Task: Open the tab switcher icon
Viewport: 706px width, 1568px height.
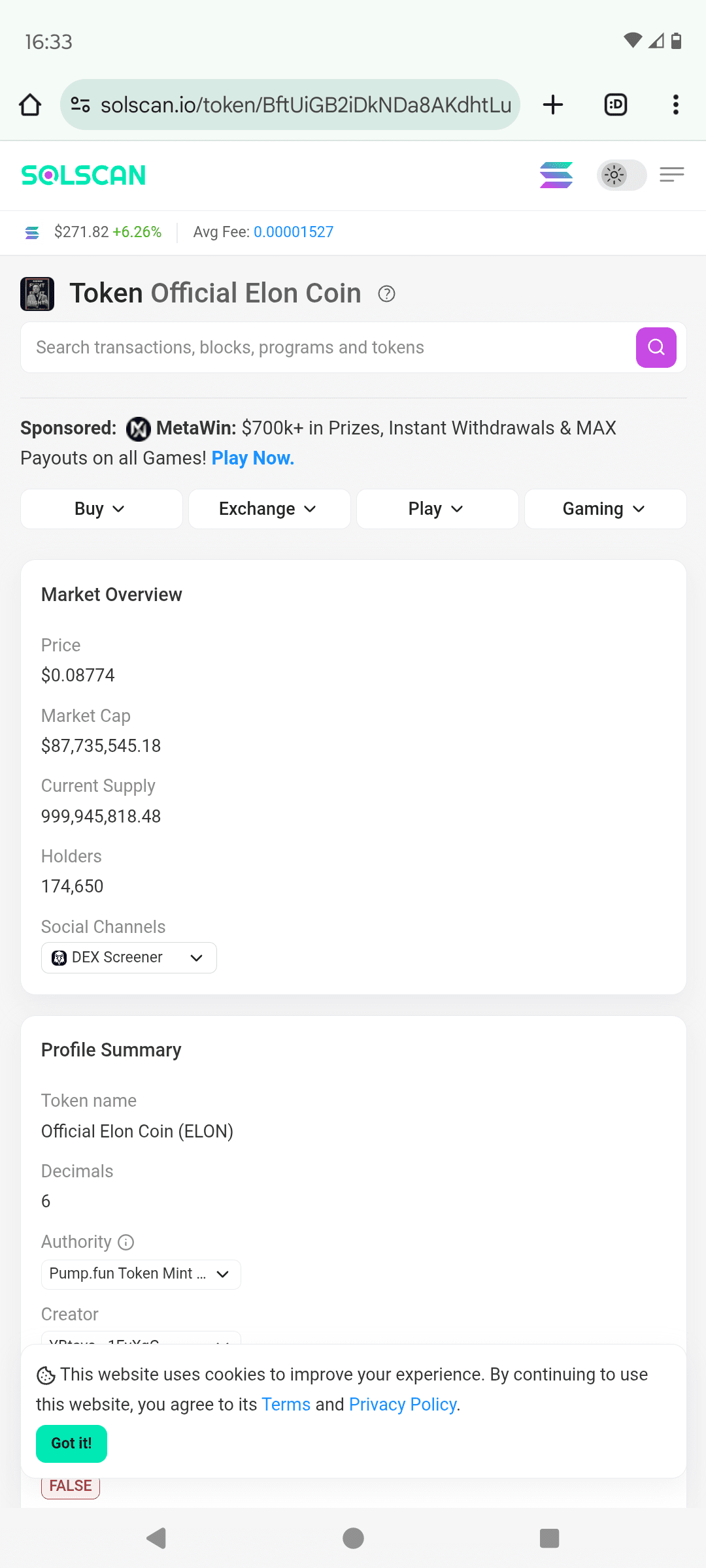Action: coord(616,105)
